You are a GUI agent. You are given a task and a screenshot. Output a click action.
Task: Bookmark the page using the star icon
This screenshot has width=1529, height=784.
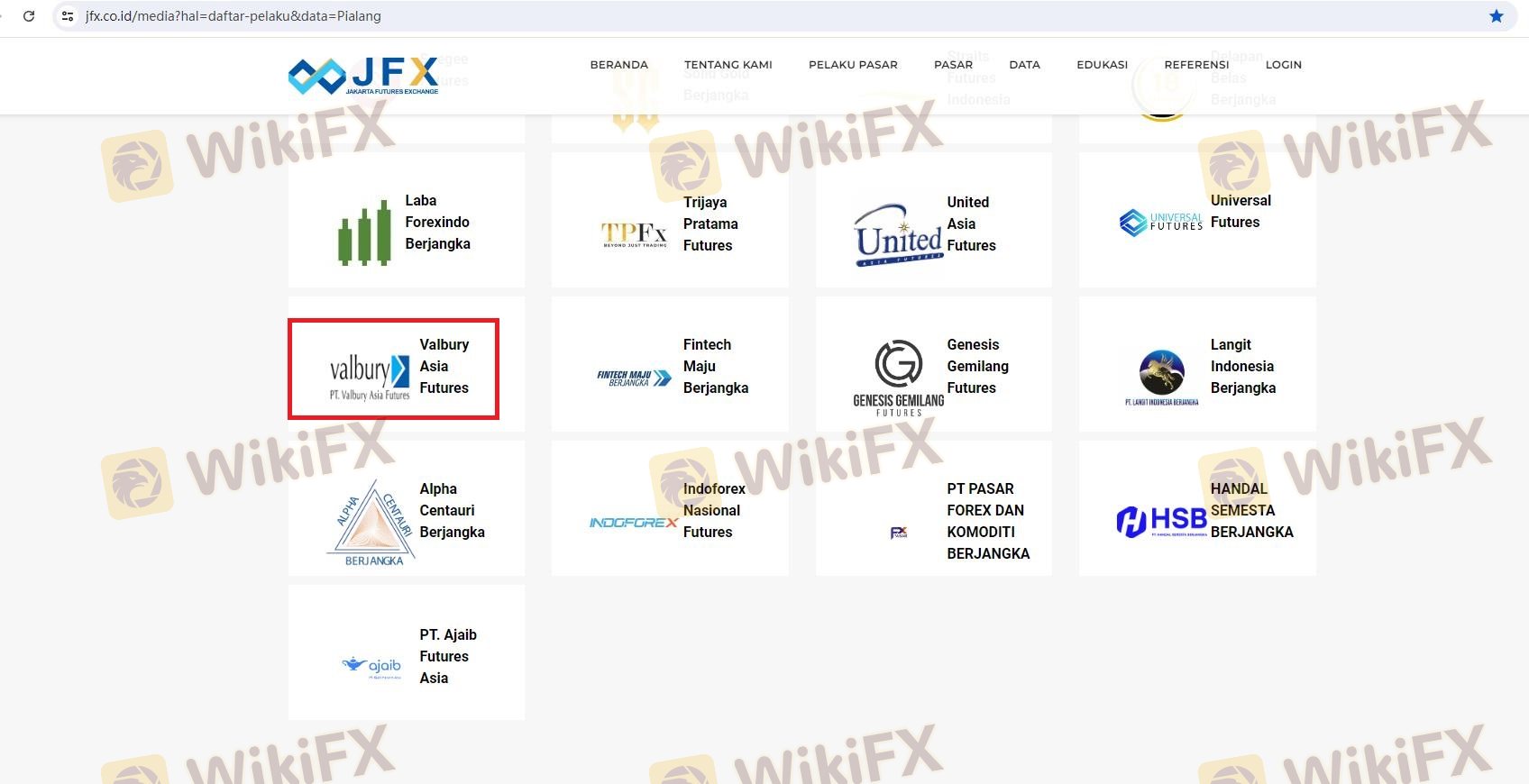1497,16
